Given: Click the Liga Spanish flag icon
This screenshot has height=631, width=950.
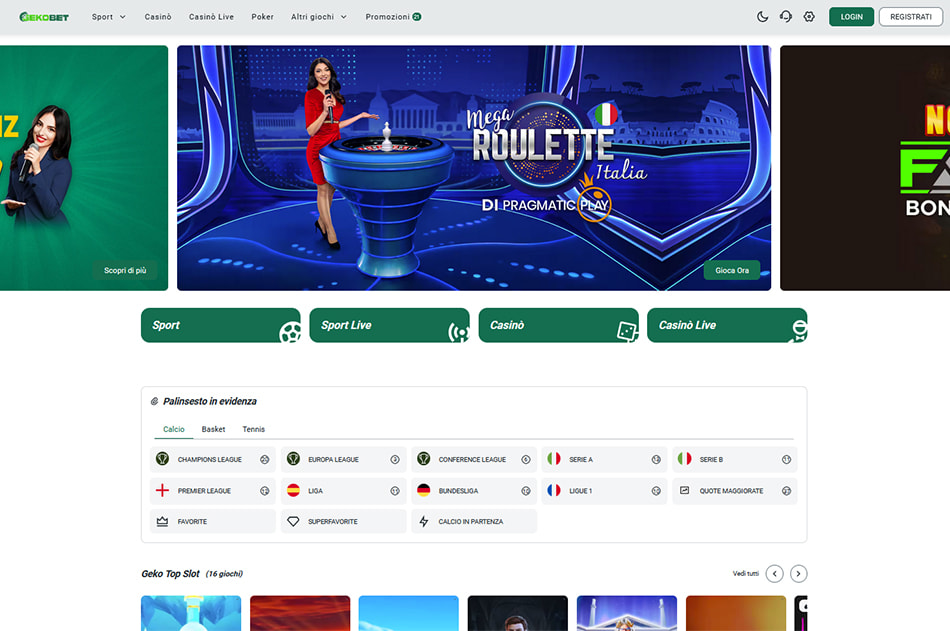Looking at the screenshot, I should point(293,490).
